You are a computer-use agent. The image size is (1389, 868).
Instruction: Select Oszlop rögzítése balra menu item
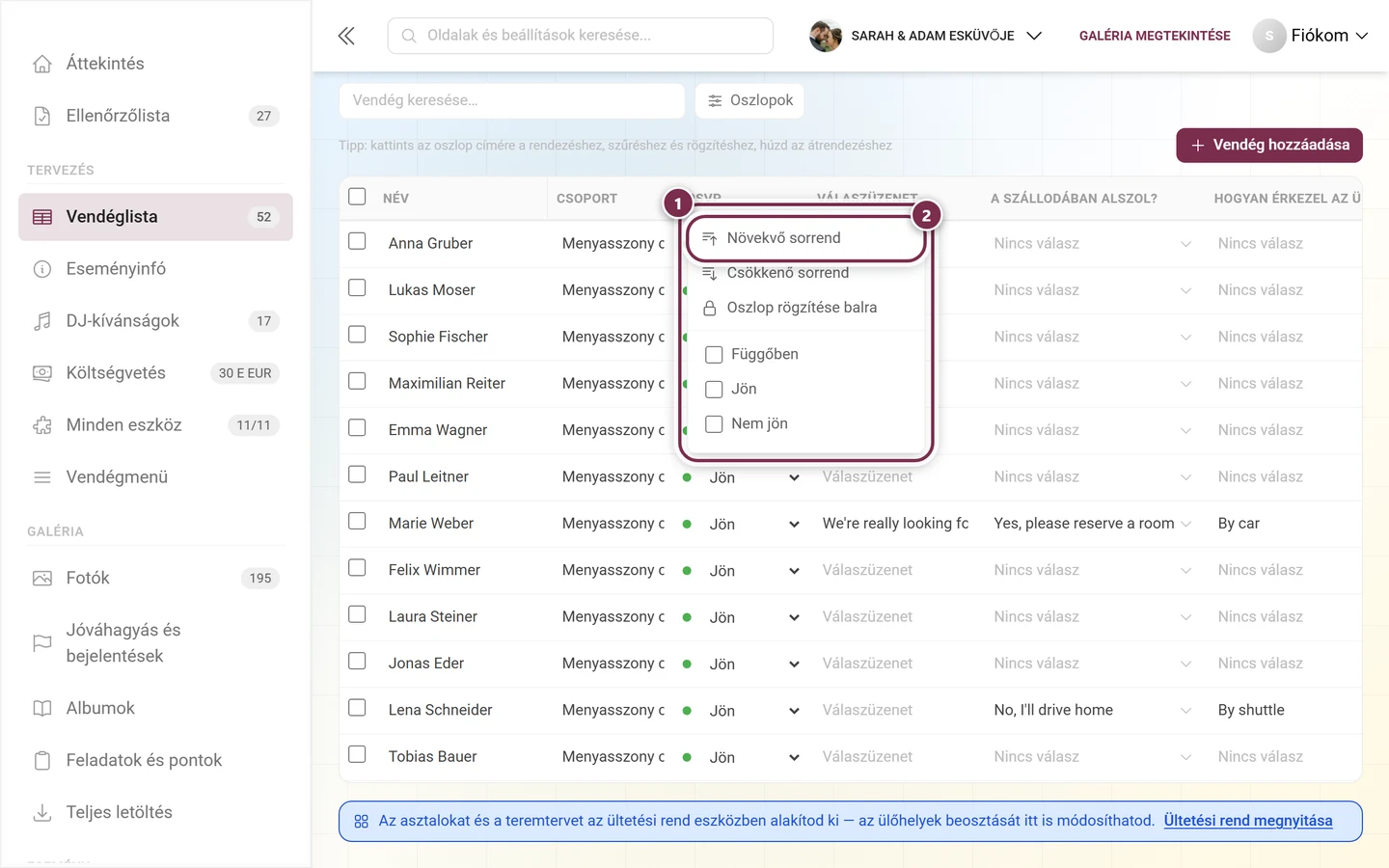[806, 308]
